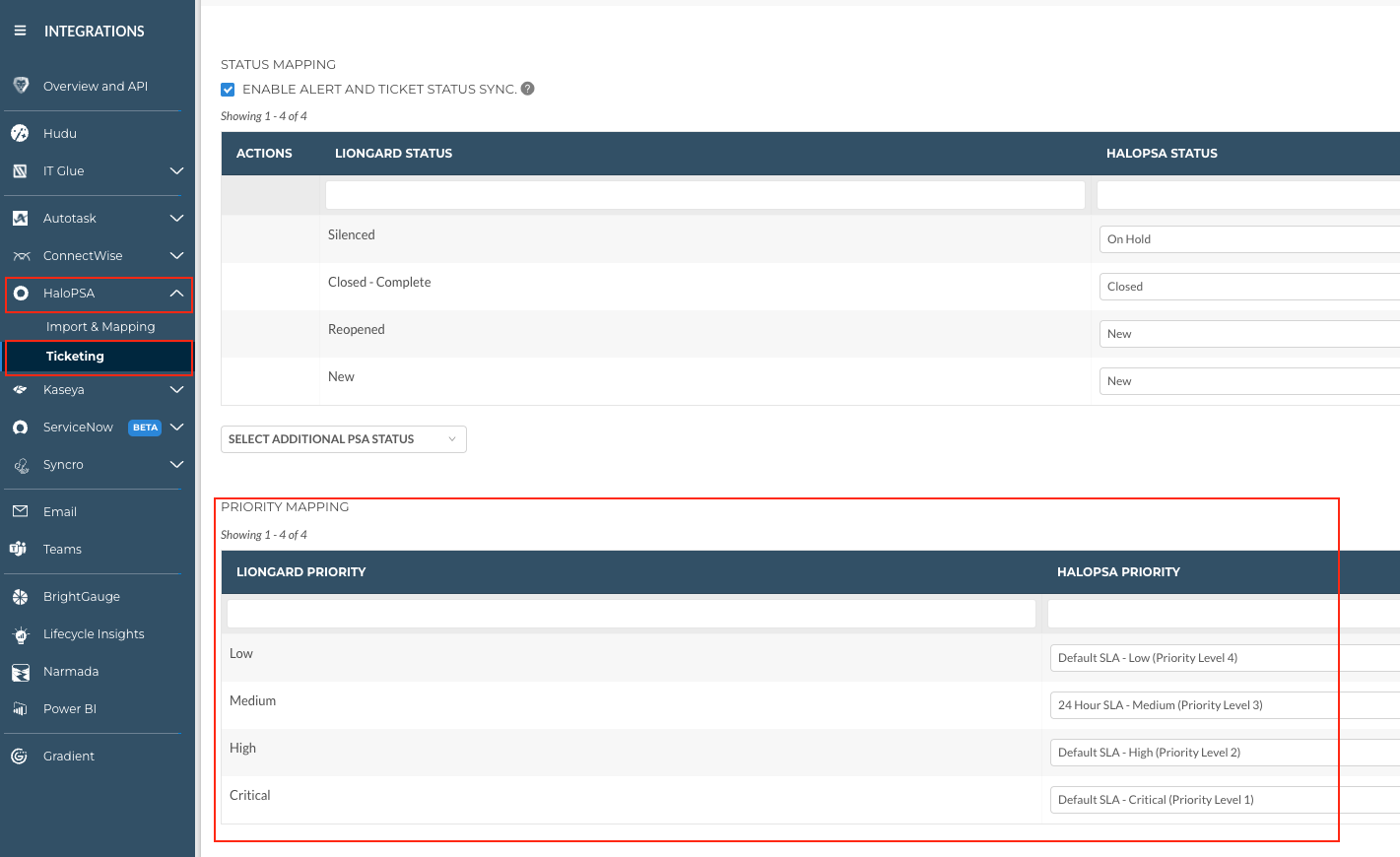
Task: Open the Gradient integration page
Action: (x=69, y=756)
